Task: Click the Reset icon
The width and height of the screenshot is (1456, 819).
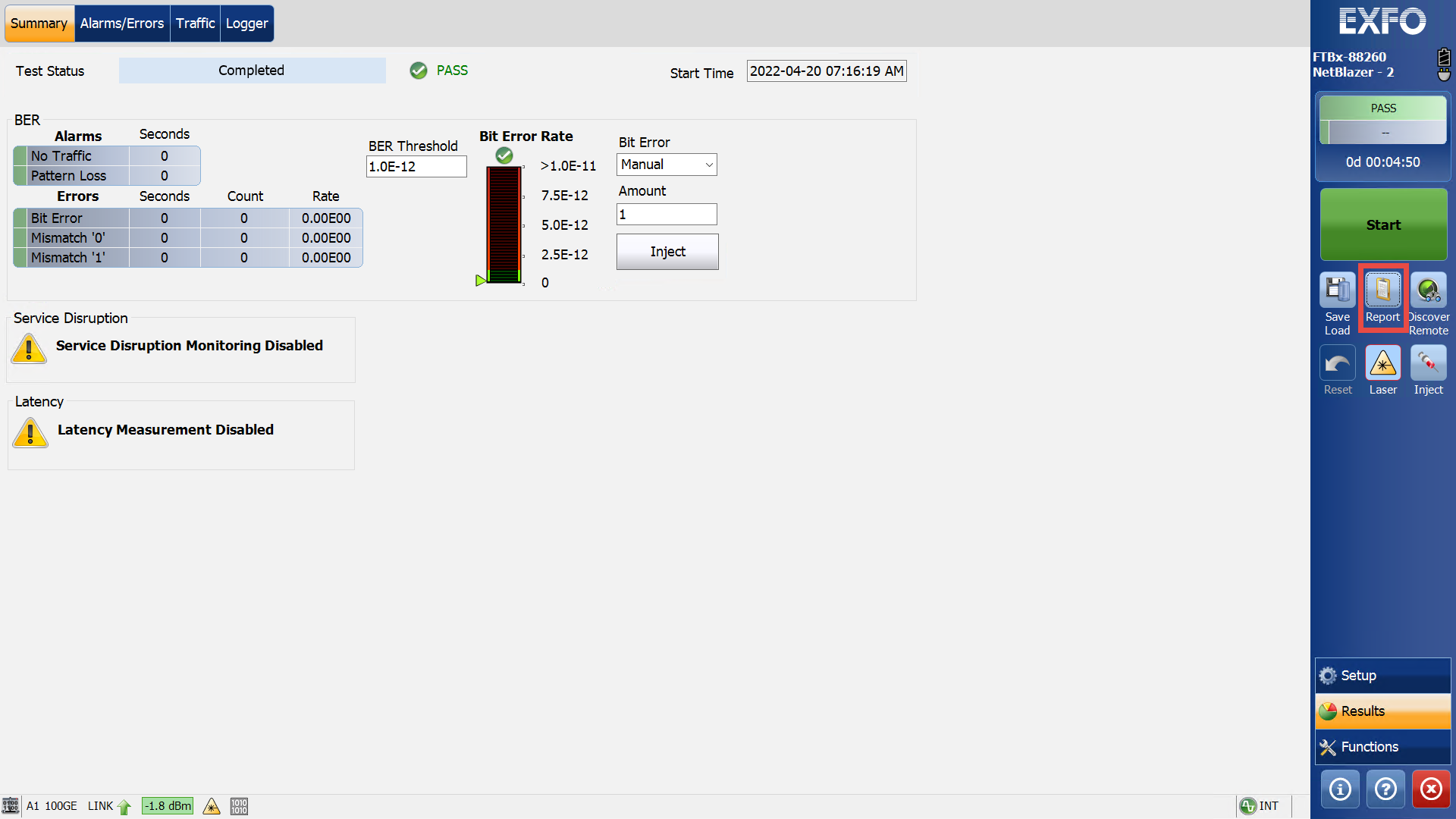Action: coord(1338,363)
